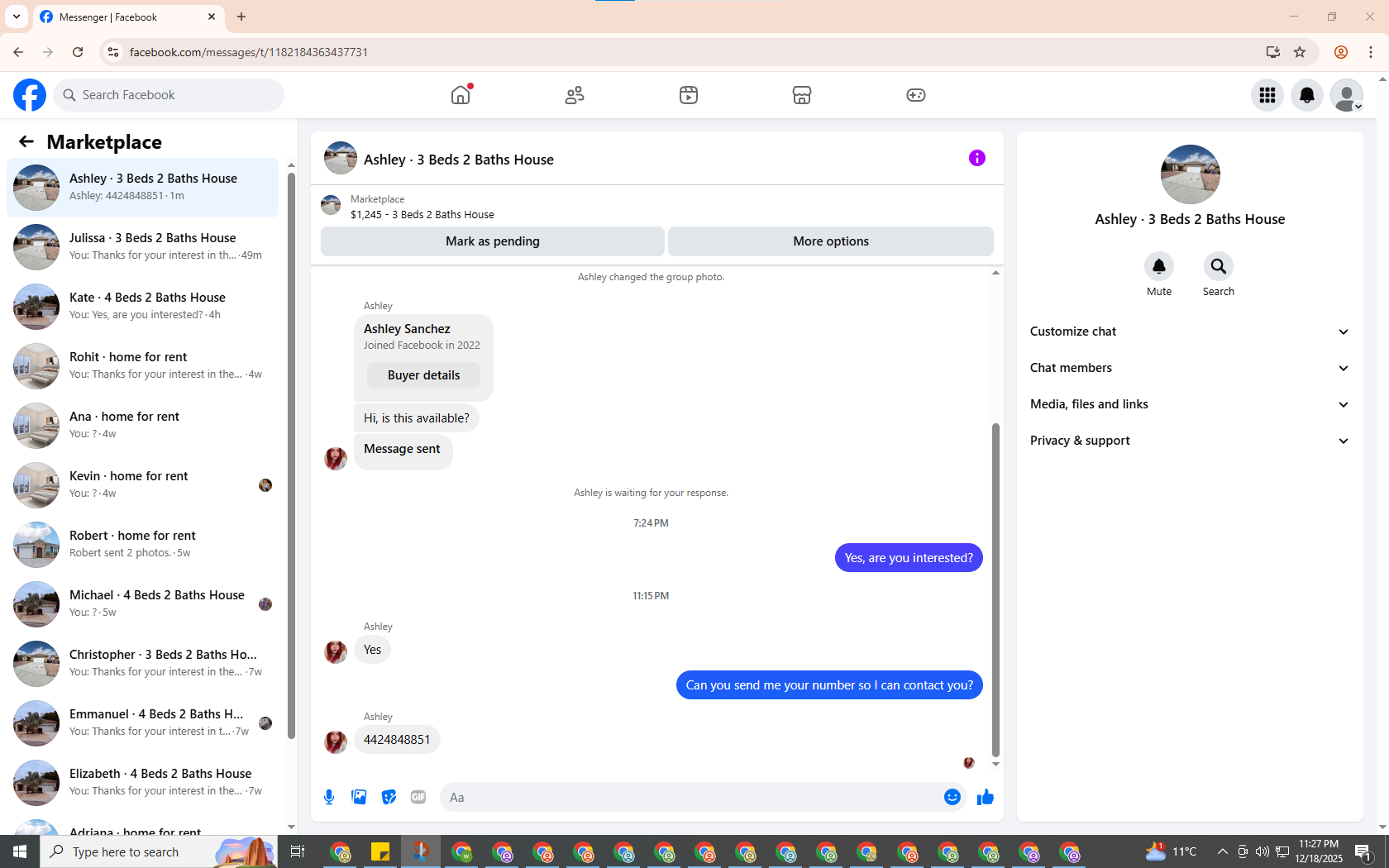The image size is (1389, 868).
Task: Open Ana · home for rent chat
Action: (142, 425)
